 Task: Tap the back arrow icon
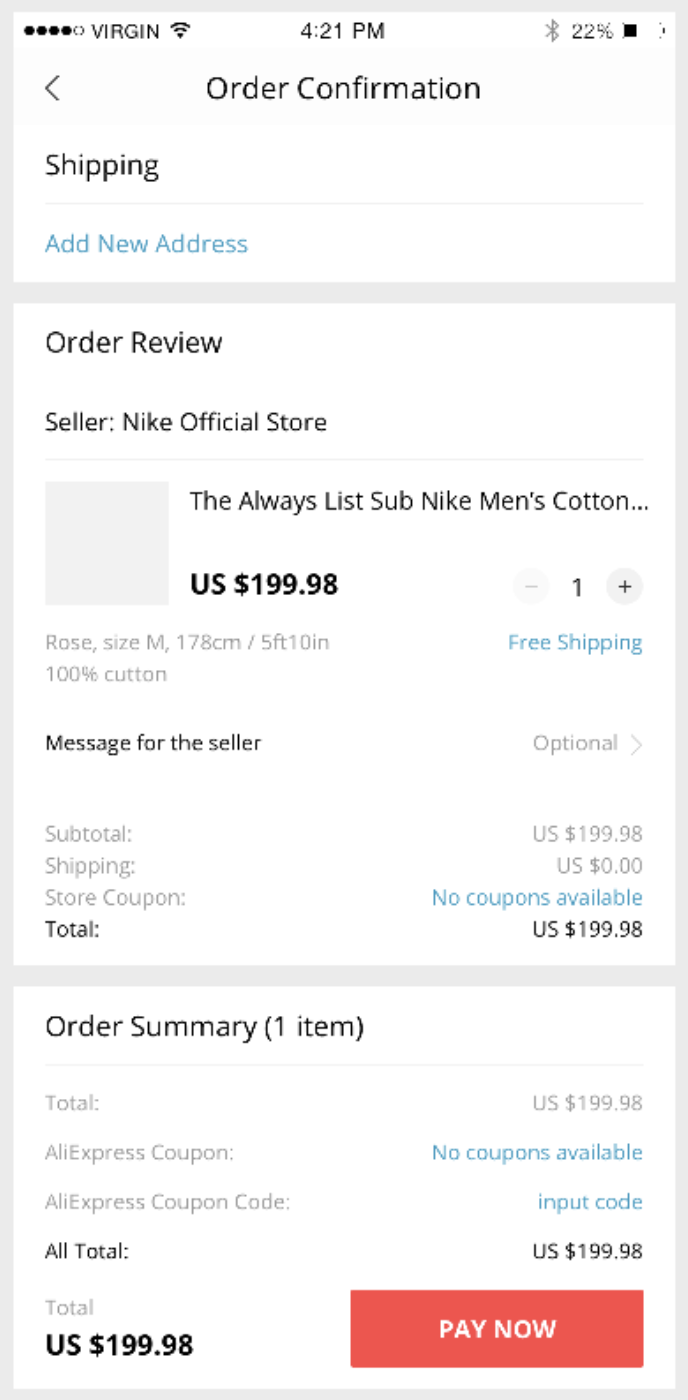tap(53, 88)
